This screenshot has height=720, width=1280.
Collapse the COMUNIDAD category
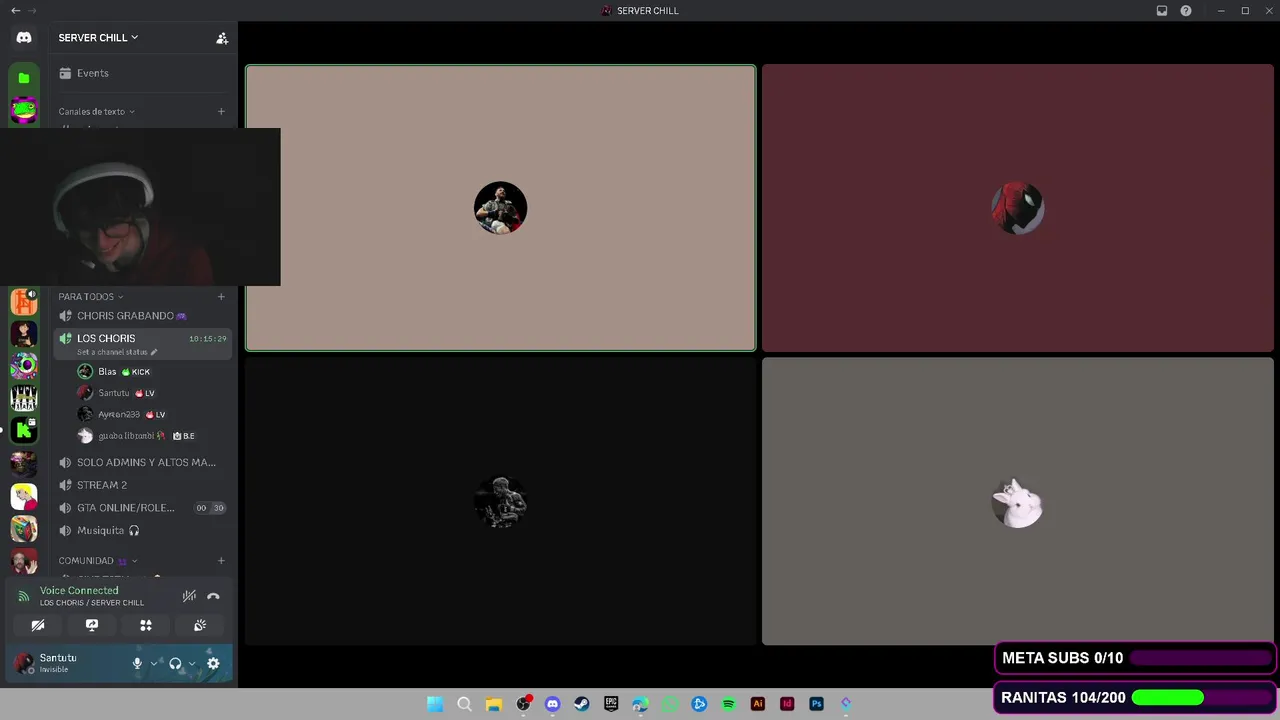point(97,561)
